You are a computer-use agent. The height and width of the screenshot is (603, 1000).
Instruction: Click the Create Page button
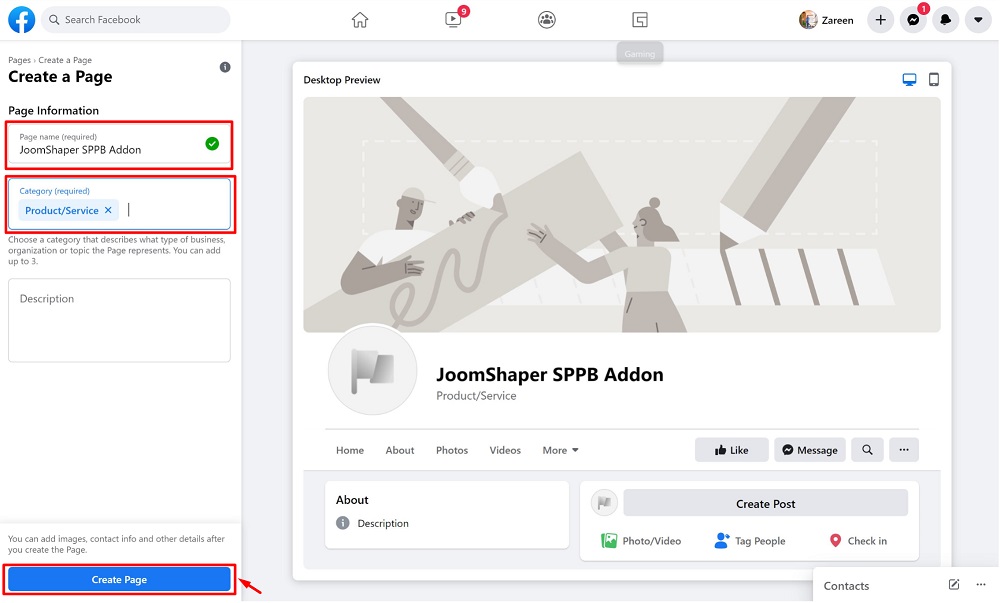click(x=120, y=580)
